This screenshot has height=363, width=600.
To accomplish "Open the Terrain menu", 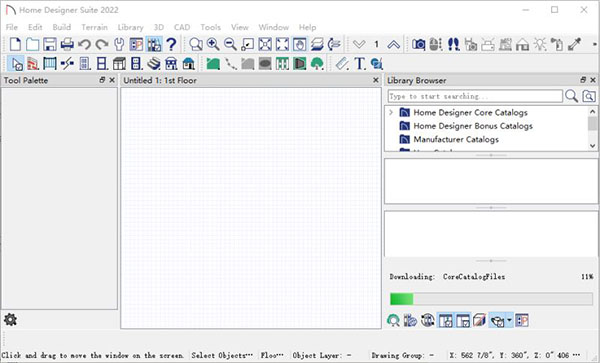I will pyautogui.click(x=94, y=27).
